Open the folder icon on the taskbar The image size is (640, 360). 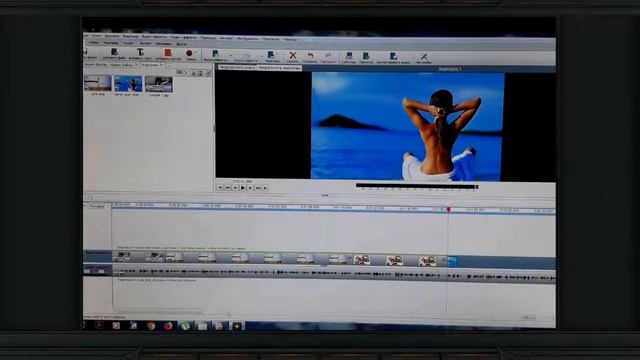point(202,326)
